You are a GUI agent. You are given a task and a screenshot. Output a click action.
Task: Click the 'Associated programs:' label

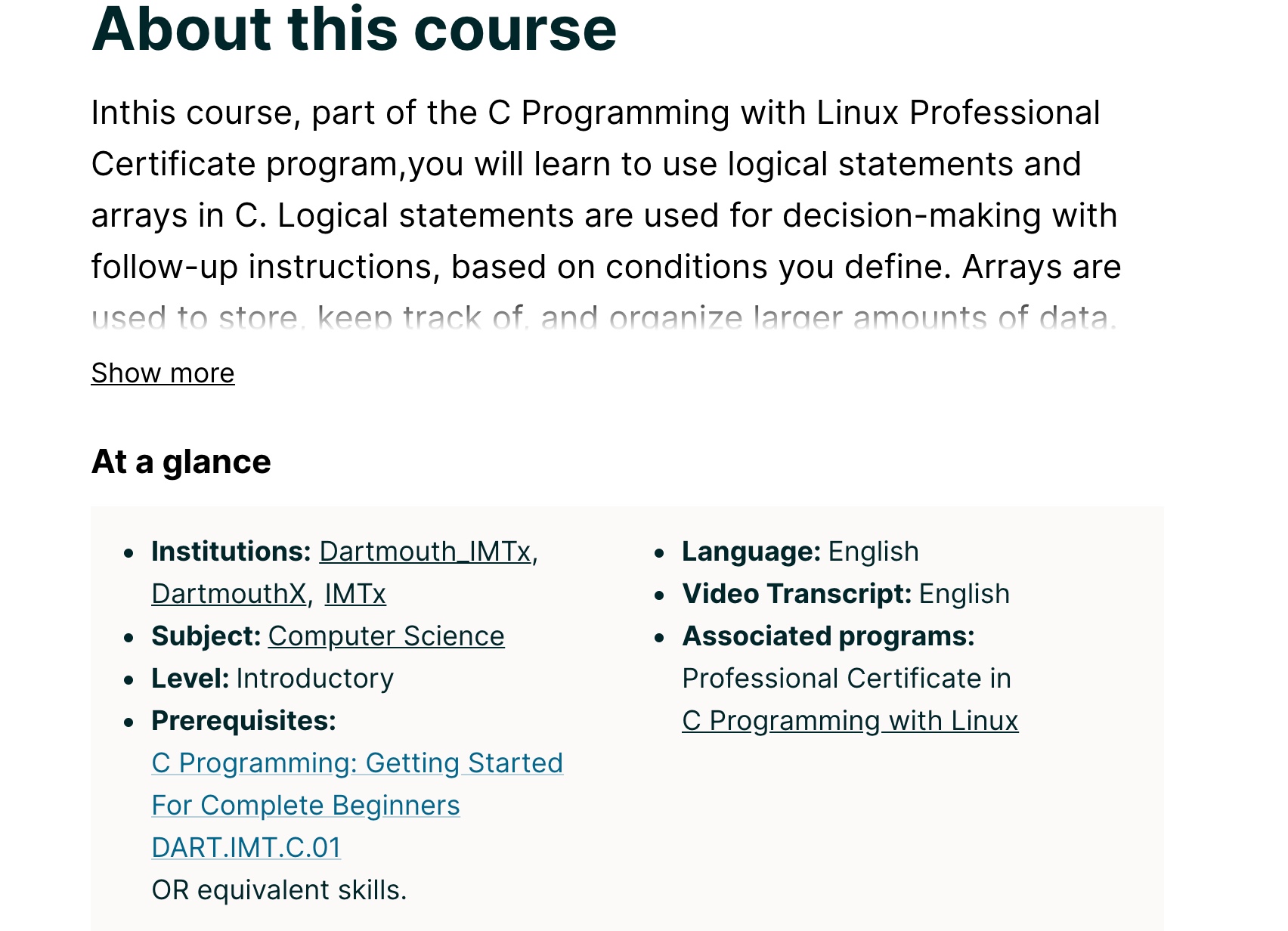pyautogui.click(x=828, y=636)
